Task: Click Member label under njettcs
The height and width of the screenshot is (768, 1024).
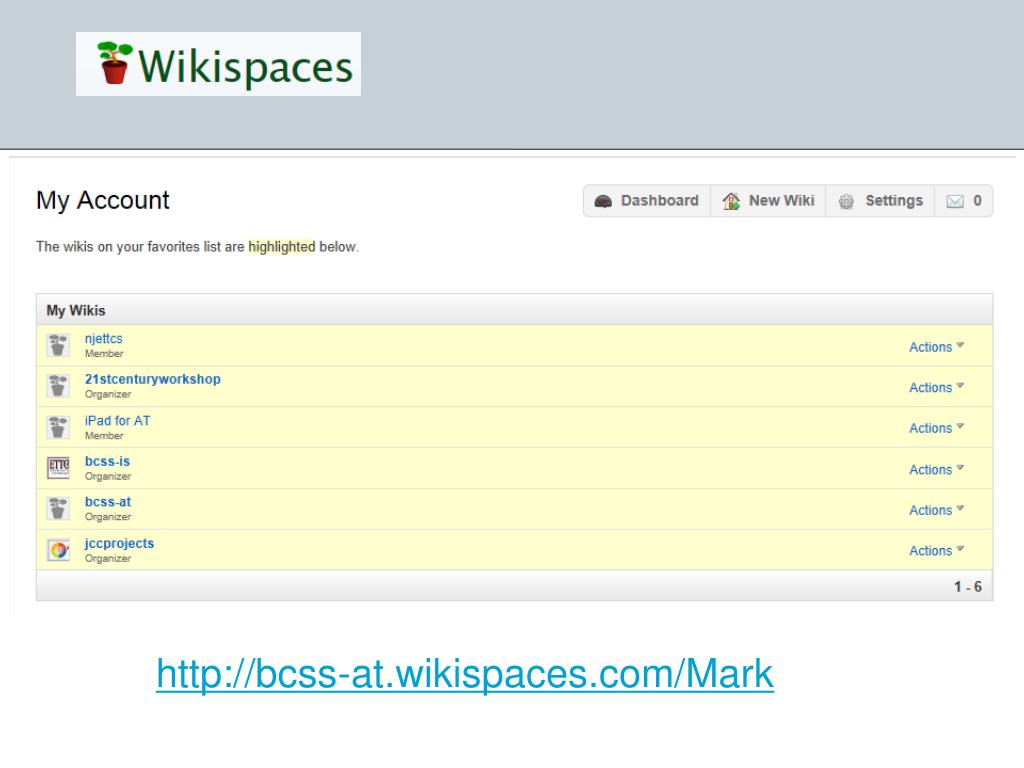Action: (x=104, y=353)
